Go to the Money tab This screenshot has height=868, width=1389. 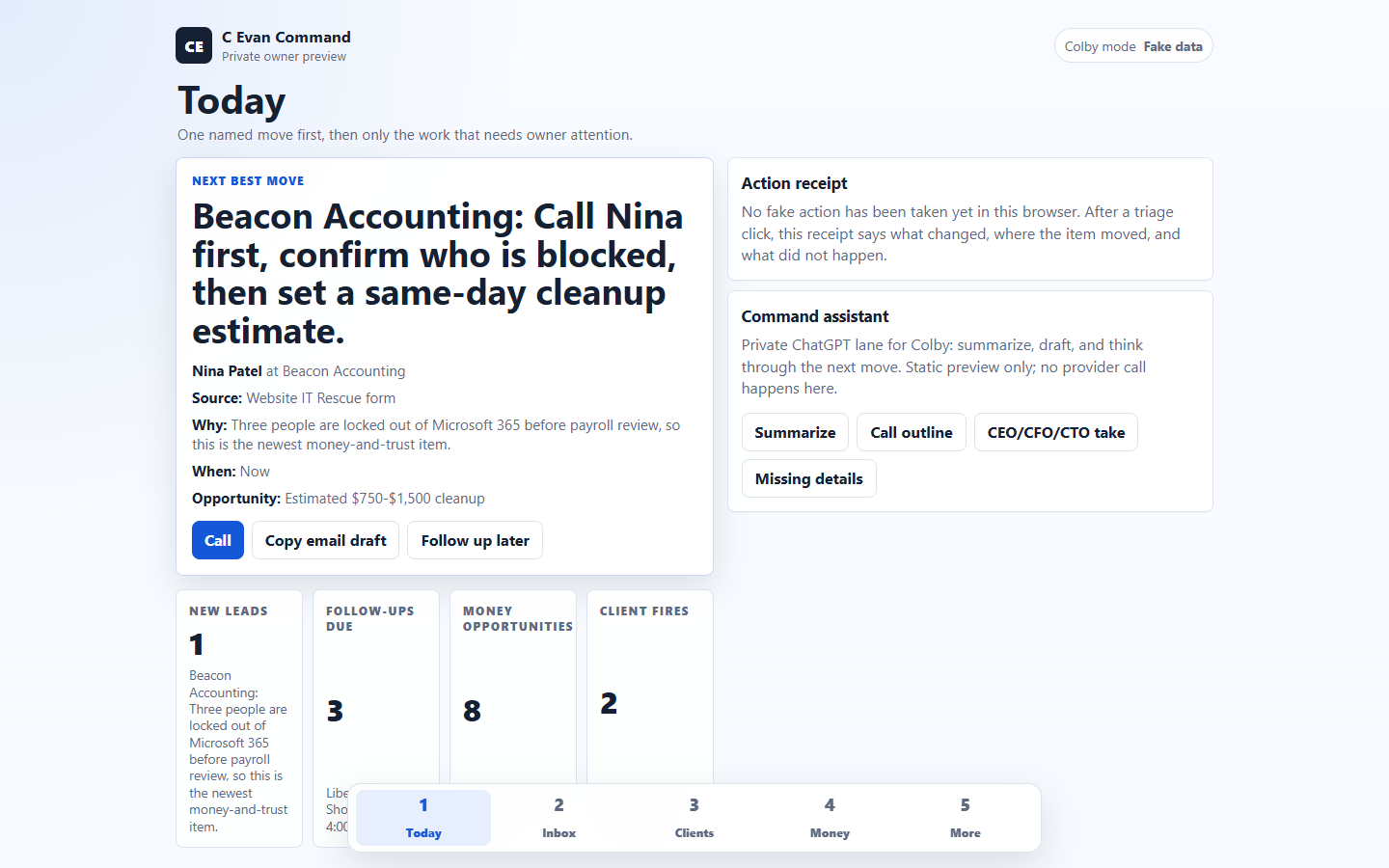830,818
